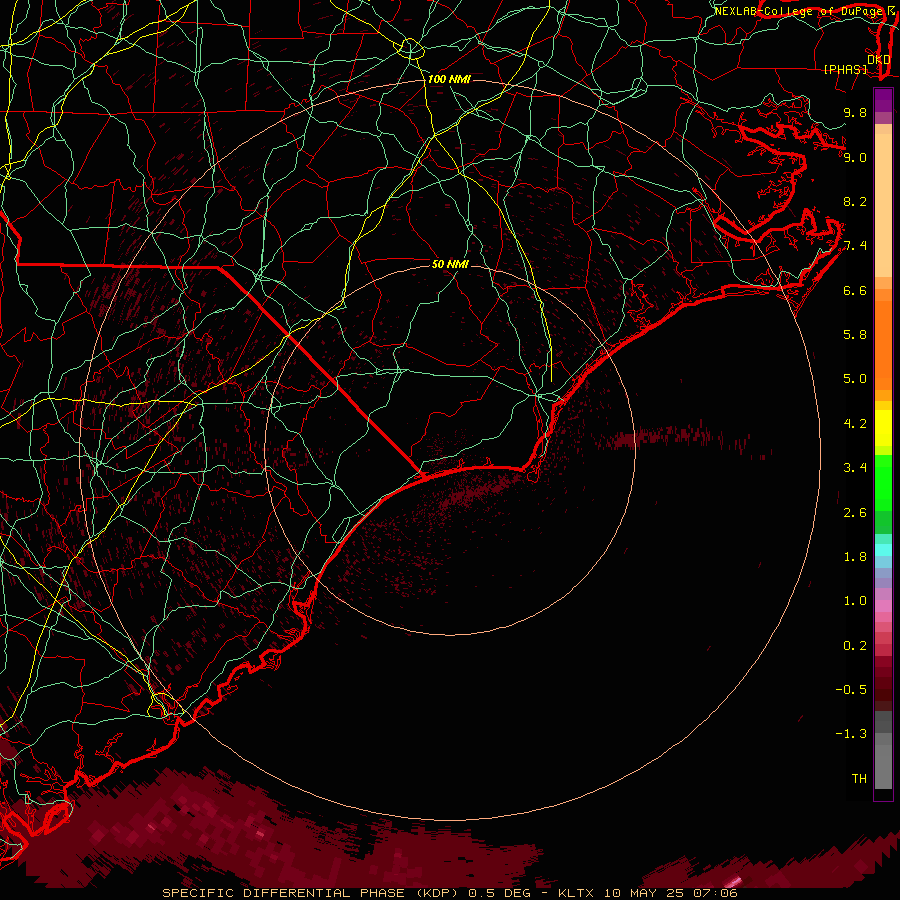Viewport: 900px width, 900px height.
Task: Click the 8.2 color scale label
Action: tap(855, 201)
